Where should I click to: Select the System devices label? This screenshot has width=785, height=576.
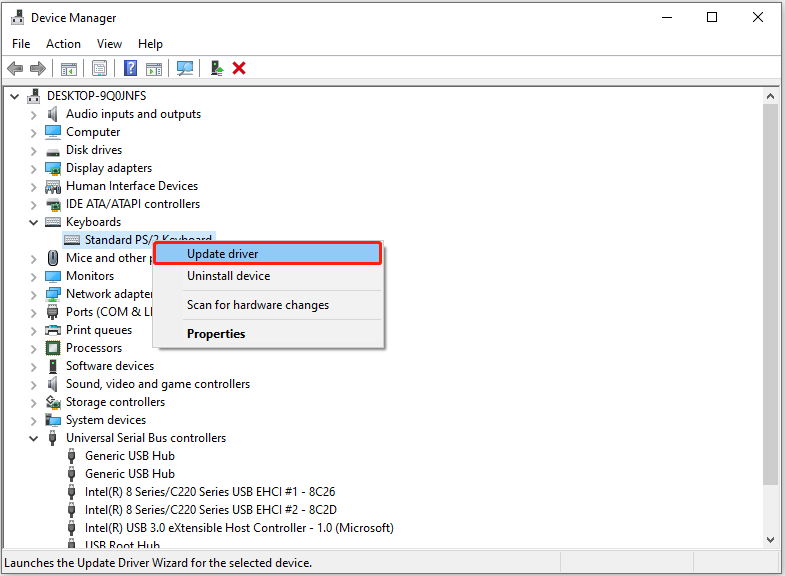106,420
